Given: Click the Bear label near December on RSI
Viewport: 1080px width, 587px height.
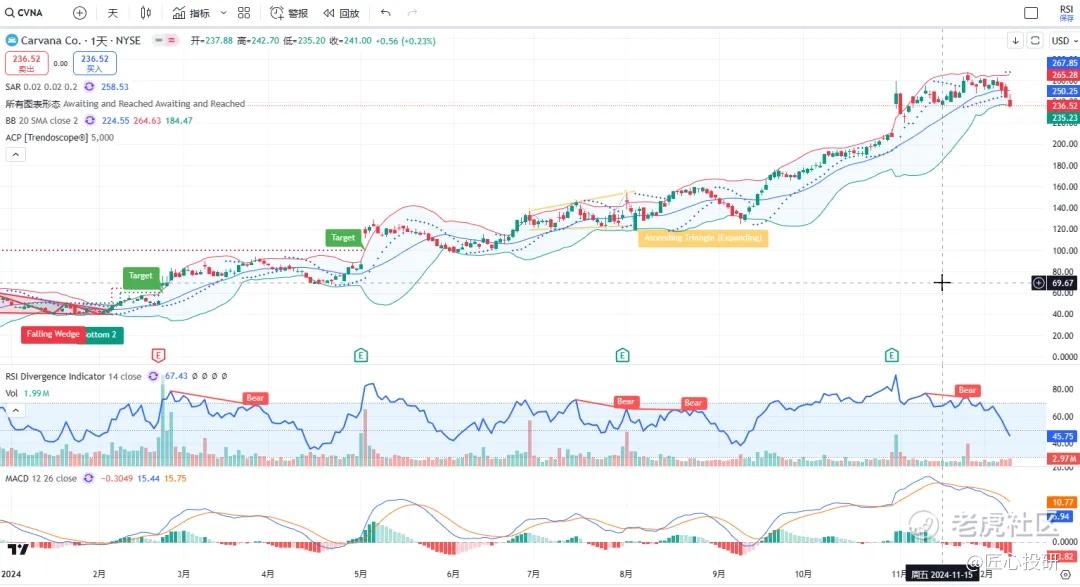Looking at the screenshot, I should [x=967, y=390].
